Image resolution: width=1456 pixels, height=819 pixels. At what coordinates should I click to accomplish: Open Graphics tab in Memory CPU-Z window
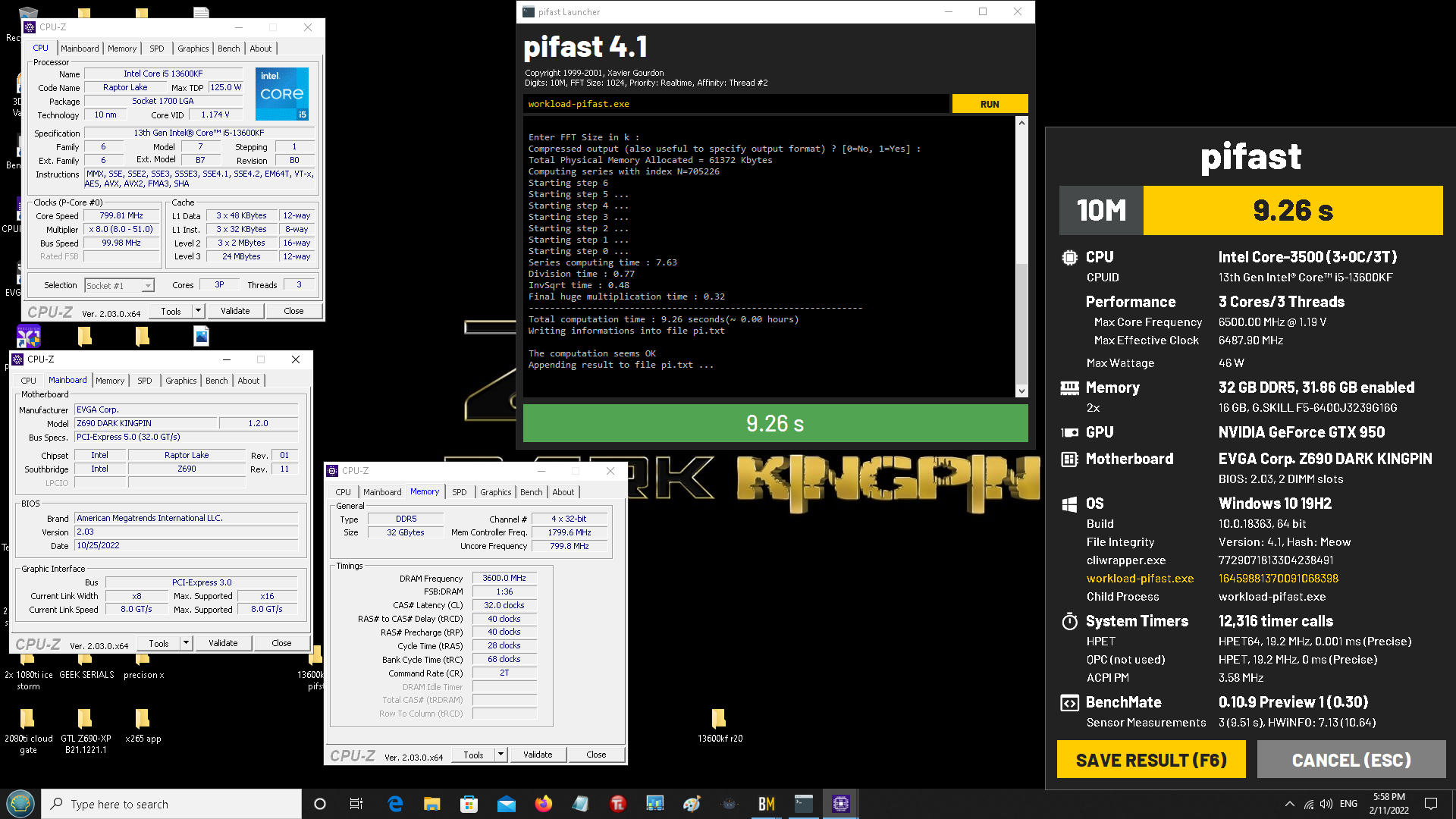tap(496, 492)
